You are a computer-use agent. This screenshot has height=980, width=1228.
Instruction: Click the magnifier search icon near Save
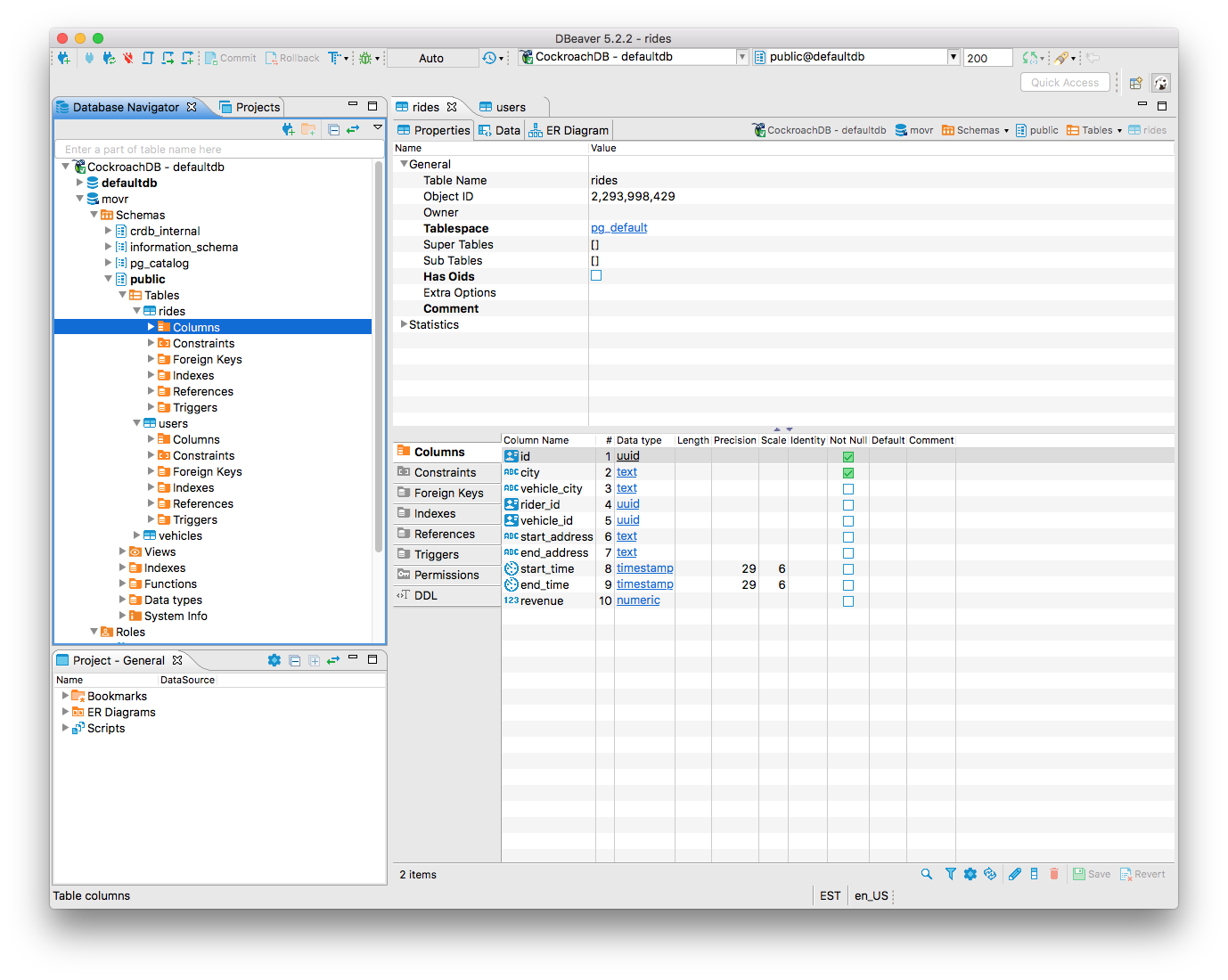(x=926, y=874)
